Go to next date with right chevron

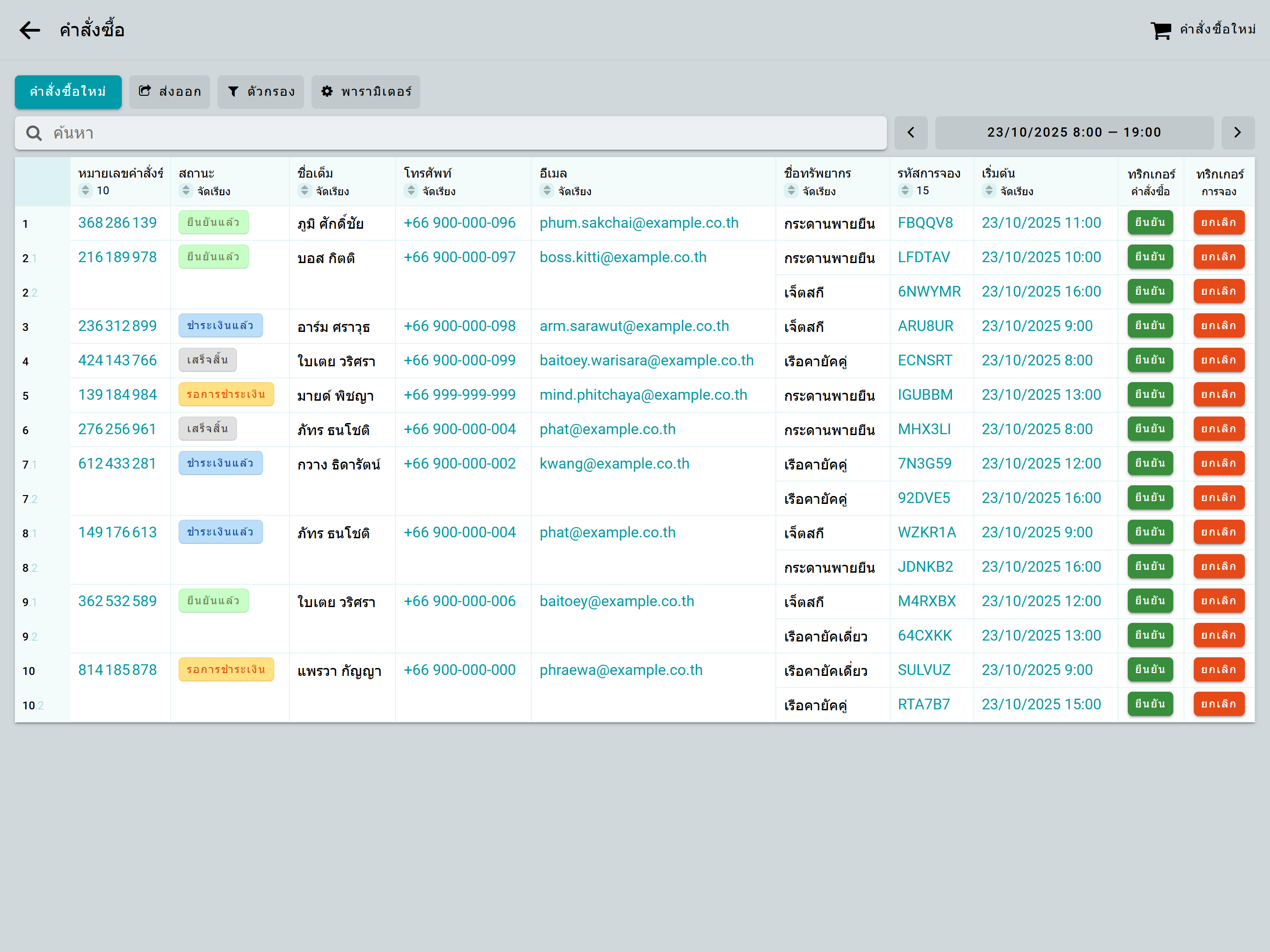1237,132
